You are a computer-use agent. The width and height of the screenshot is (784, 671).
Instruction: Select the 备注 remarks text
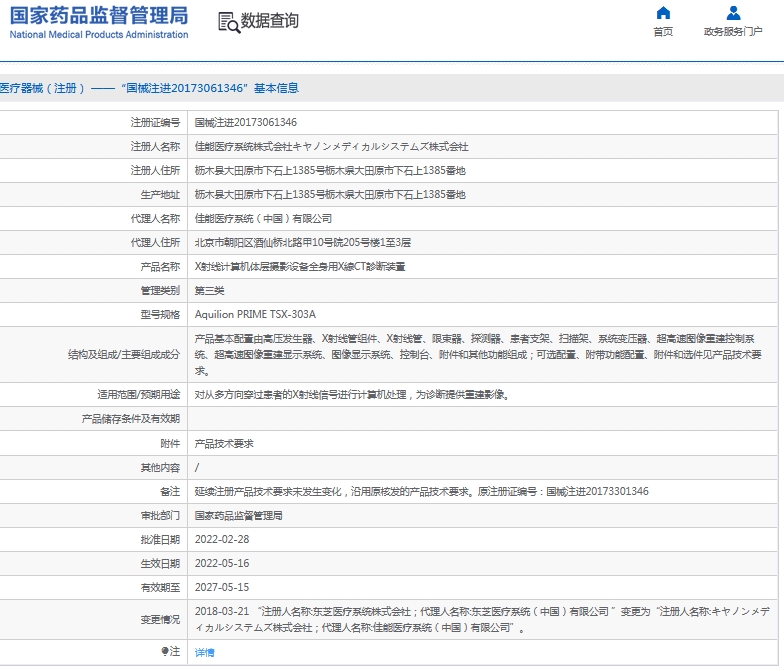pyautogui.click(x=421, y=492)
